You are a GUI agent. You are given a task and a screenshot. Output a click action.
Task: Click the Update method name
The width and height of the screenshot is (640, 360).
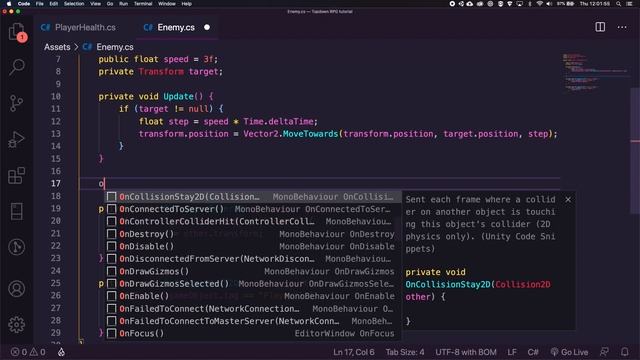click(178, 96)
